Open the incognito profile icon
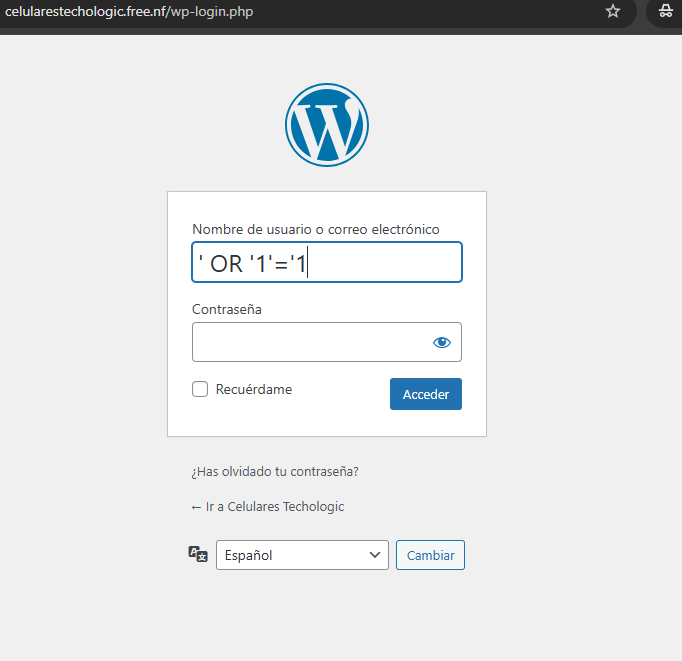This screenshot has width=682, height=661. pos(665,11)
